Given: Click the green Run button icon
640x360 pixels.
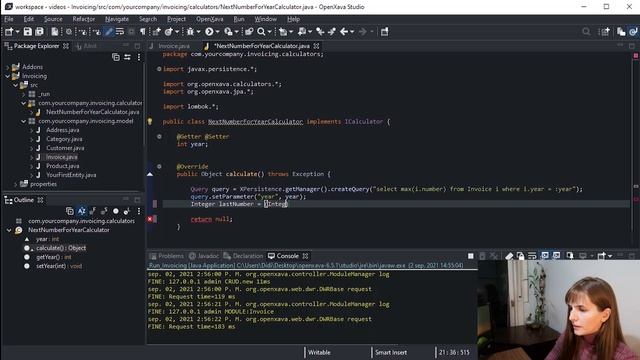Looking at the screenshot, I should (209, 31).
